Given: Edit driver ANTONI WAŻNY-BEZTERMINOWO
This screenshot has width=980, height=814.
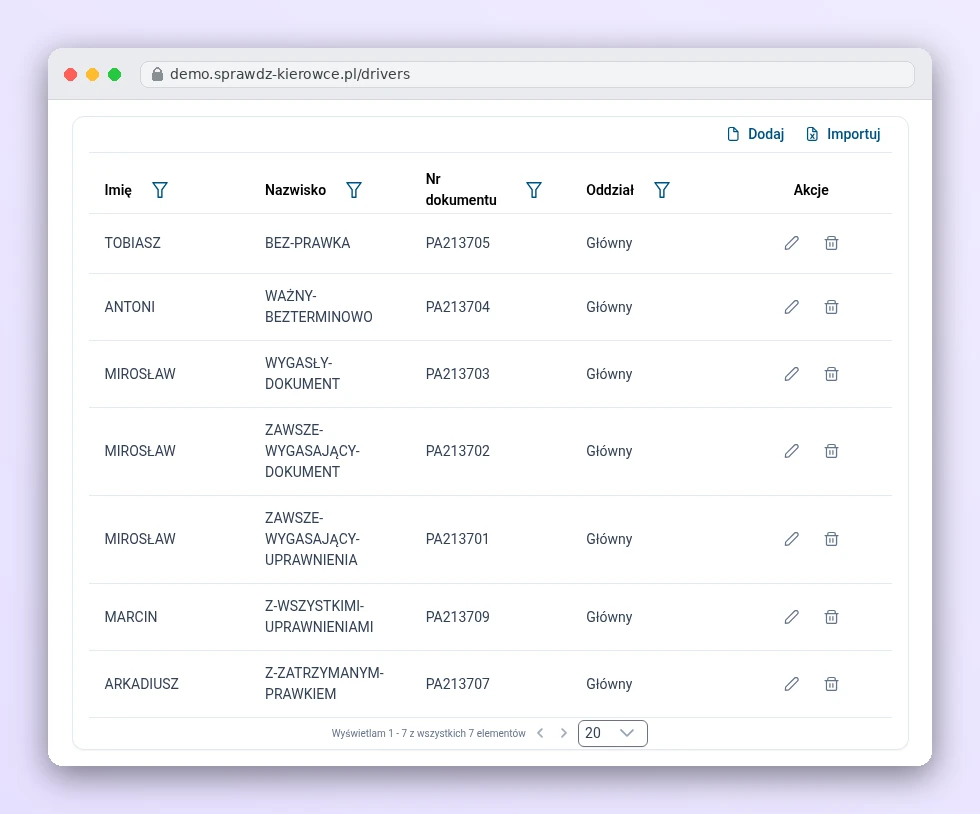Looking at the screenshot, I should tap(792, 307).
